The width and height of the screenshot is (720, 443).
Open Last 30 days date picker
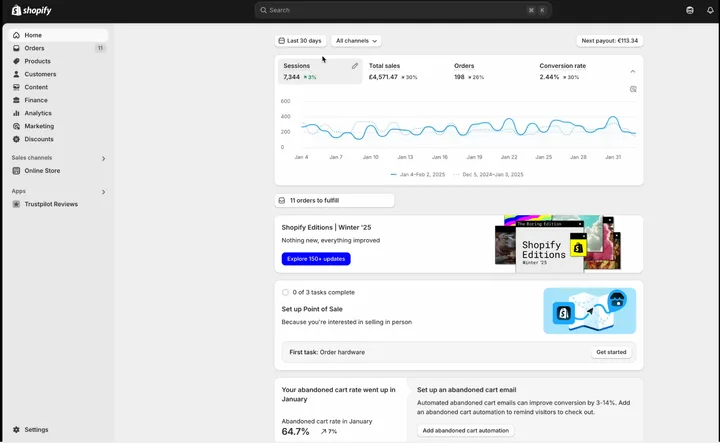click(x=301, y=41)
